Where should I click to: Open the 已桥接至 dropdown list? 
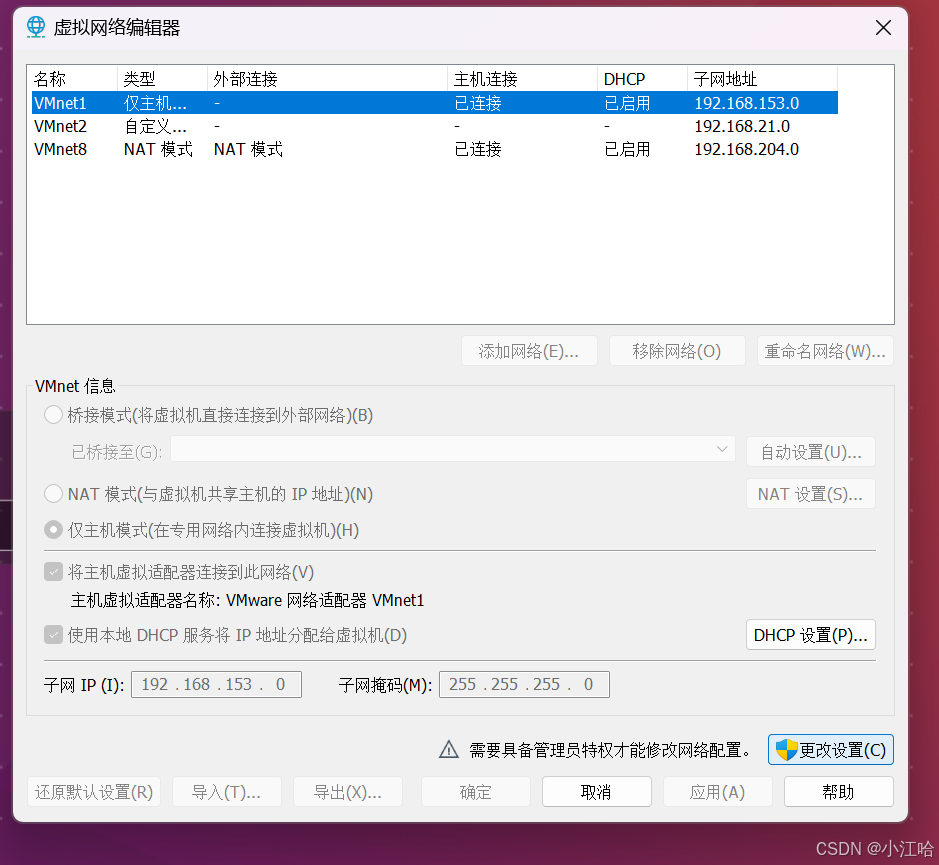coord(453,449)
